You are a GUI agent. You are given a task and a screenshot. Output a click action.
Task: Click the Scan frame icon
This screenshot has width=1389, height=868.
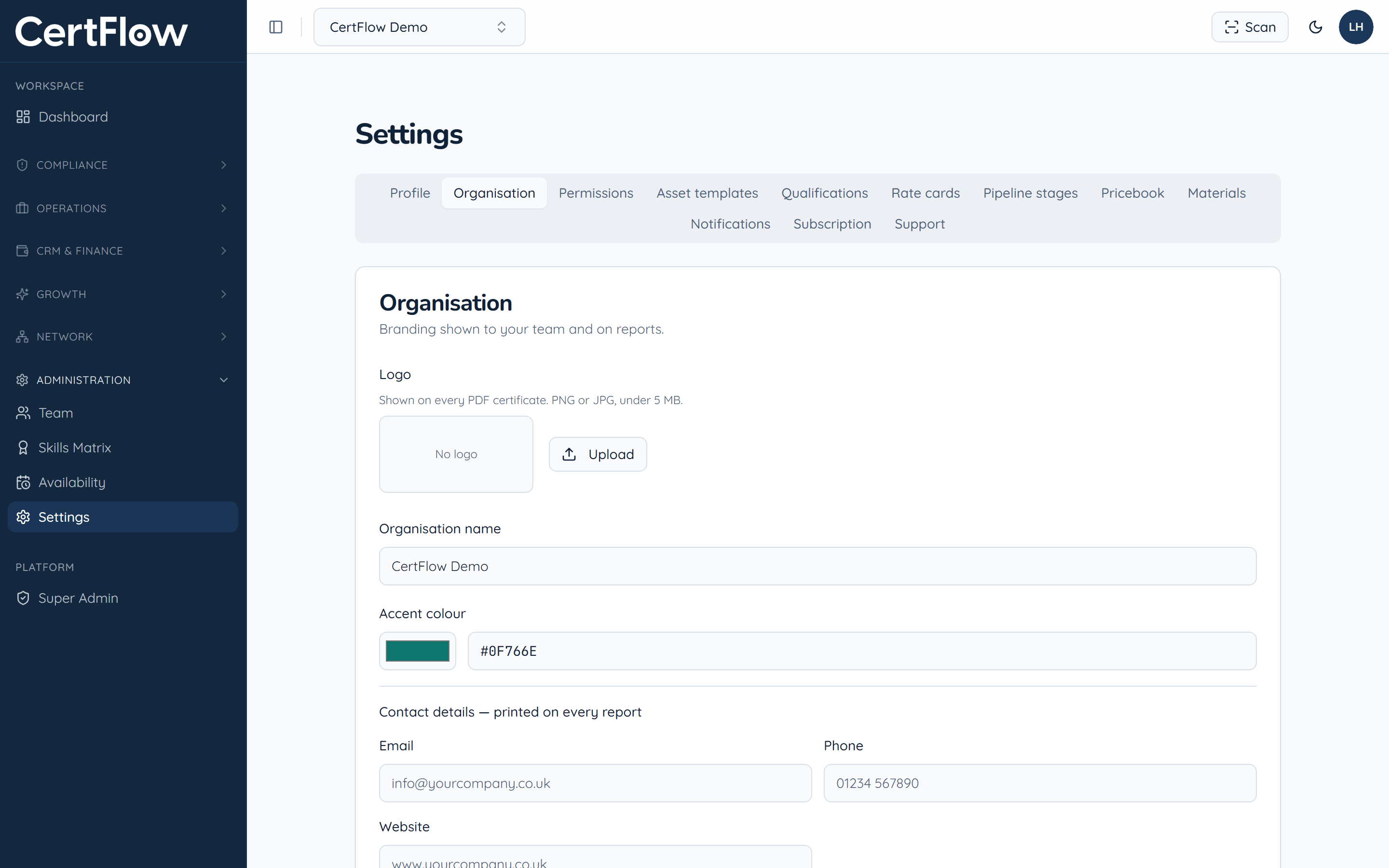[x=1231, y=27]
